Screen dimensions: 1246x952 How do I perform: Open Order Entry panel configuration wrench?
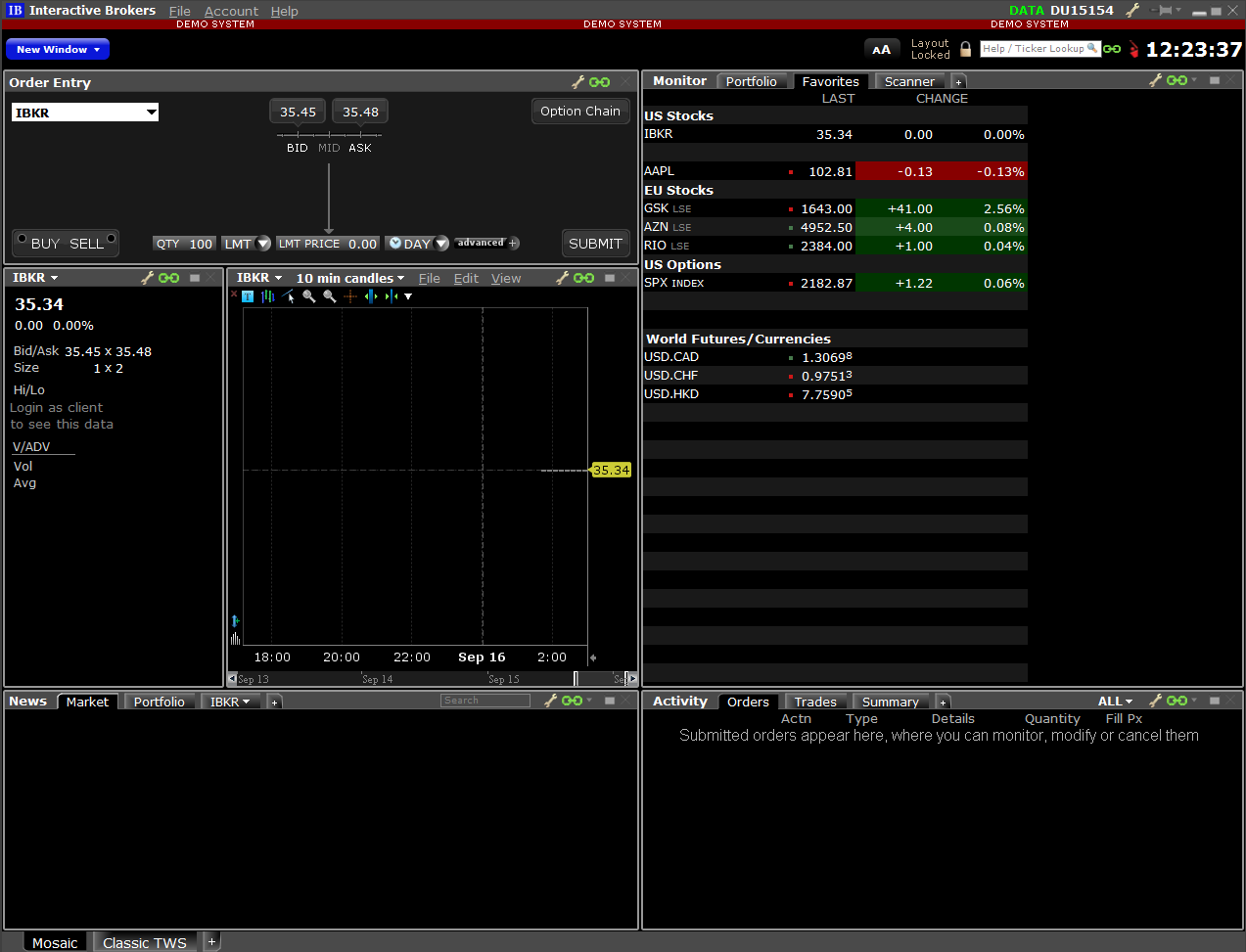[578, 82]
